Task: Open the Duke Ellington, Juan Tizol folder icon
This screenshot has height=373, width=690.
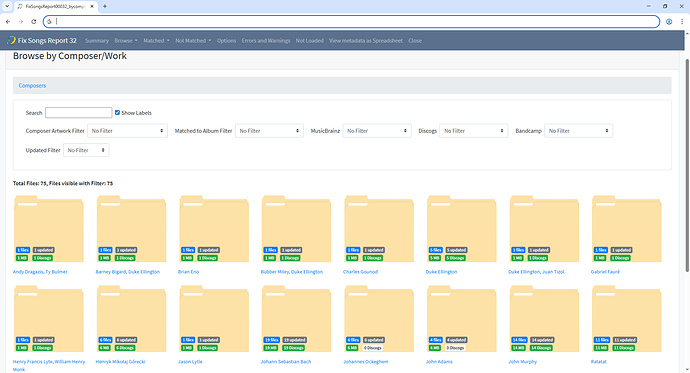Action: point(544,229)
